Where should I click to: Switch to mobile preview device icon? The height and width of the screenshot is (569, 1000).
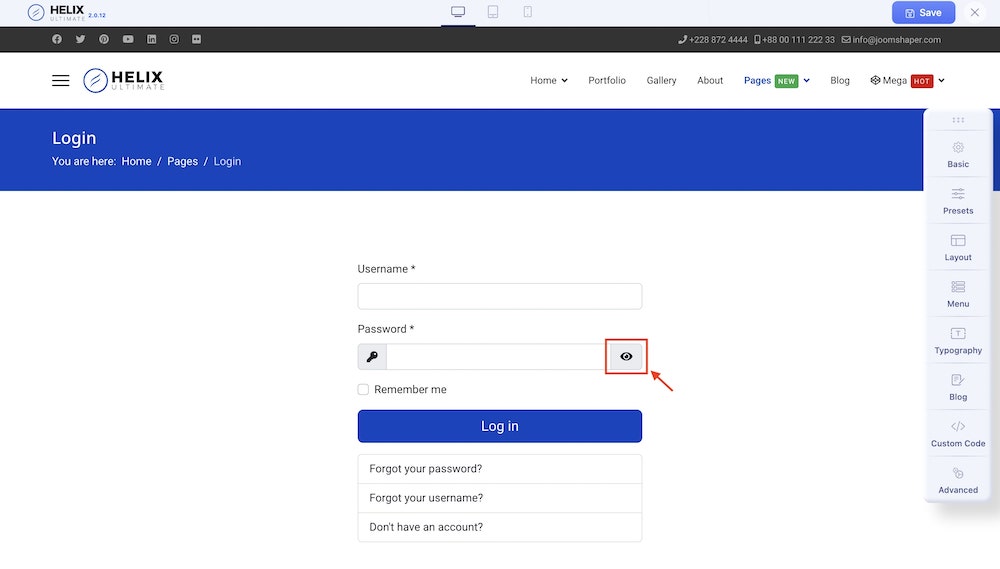tap(527, 12)
